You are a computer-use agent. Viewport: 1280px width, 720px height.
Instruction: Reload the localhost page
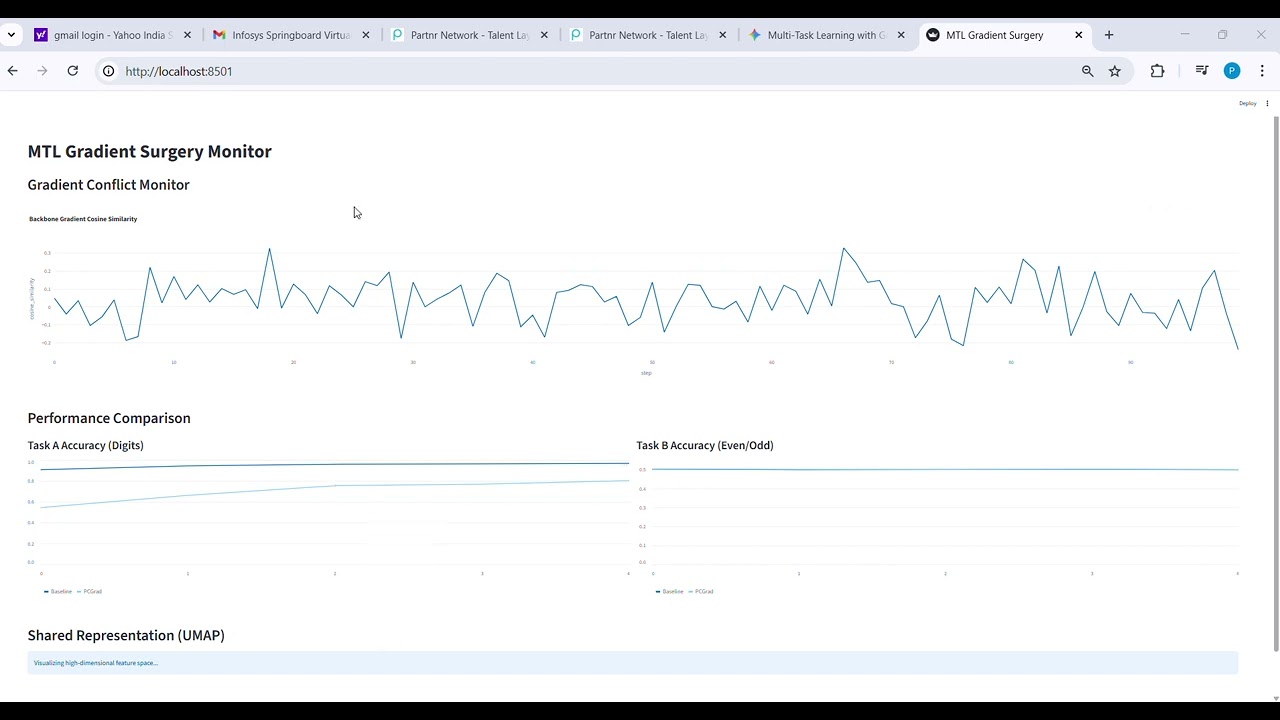pyautogui.click(x=72, y=71)
